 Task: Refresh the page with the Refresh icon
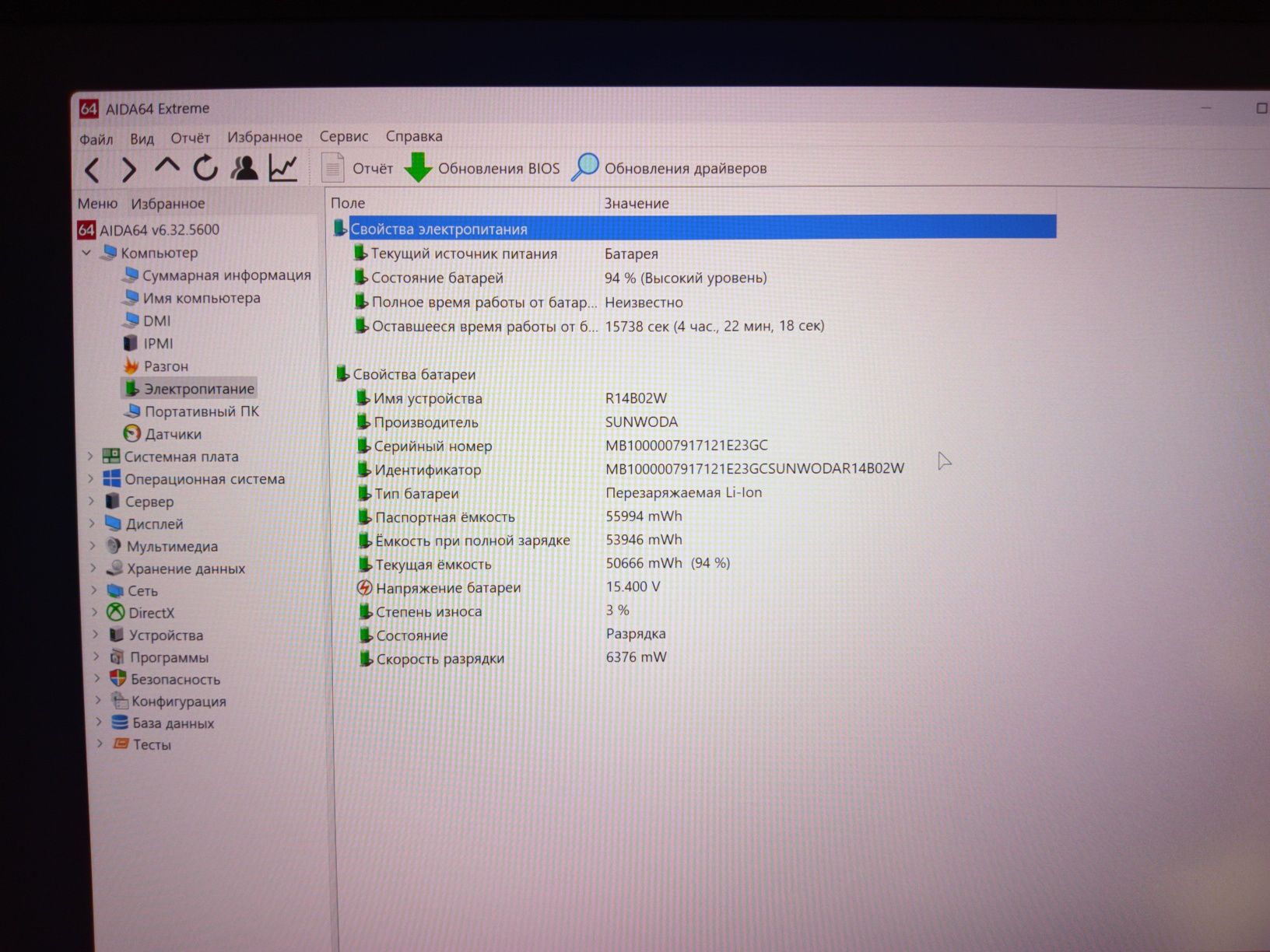point(205,167)
